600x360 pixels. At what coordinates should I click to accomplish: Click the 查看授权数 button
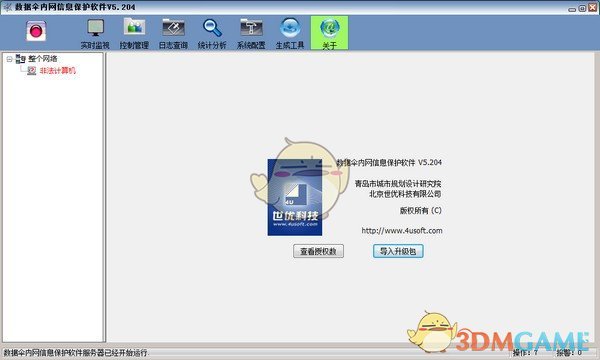coord(318,251)
